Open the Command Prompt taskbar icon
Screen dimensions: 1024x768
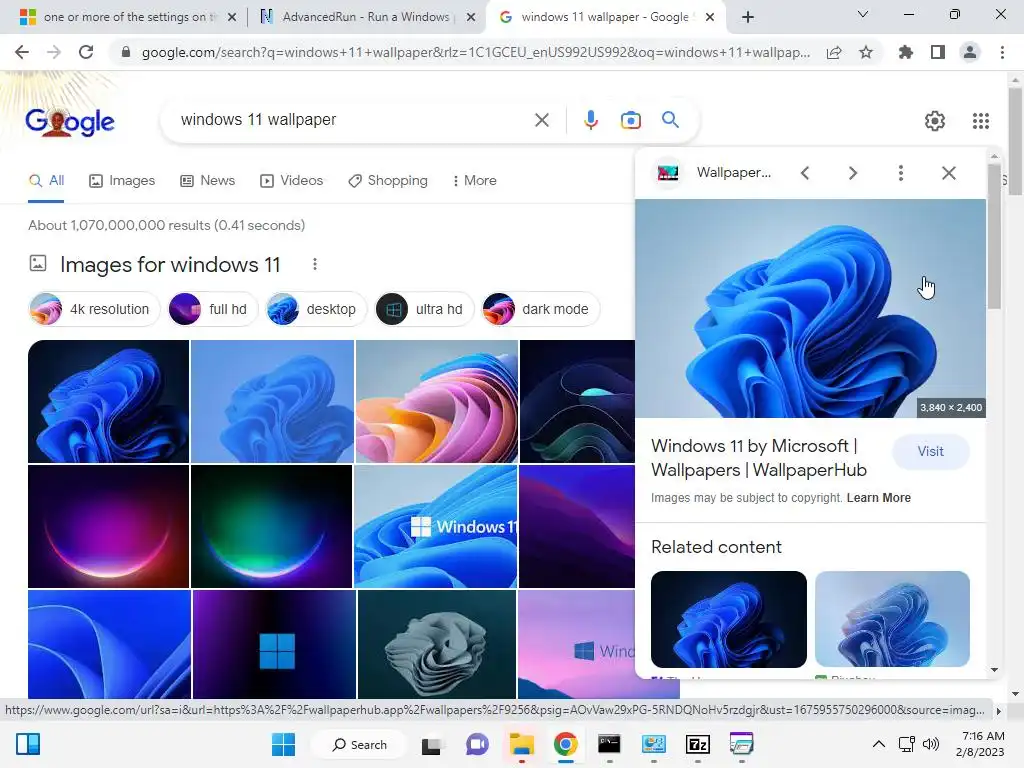tap(609, 744)
